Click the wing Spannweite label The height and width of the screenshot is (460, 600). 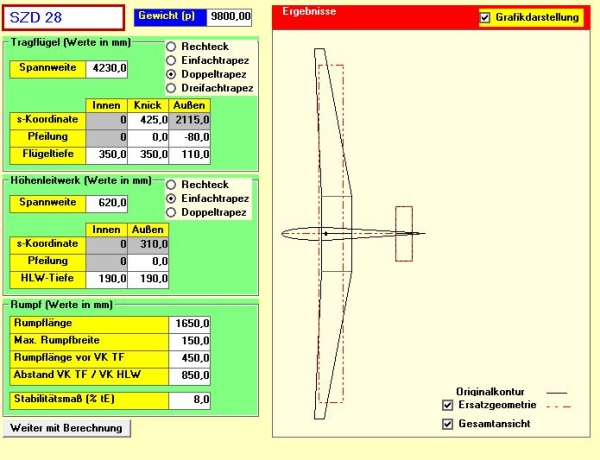(47, 68)
